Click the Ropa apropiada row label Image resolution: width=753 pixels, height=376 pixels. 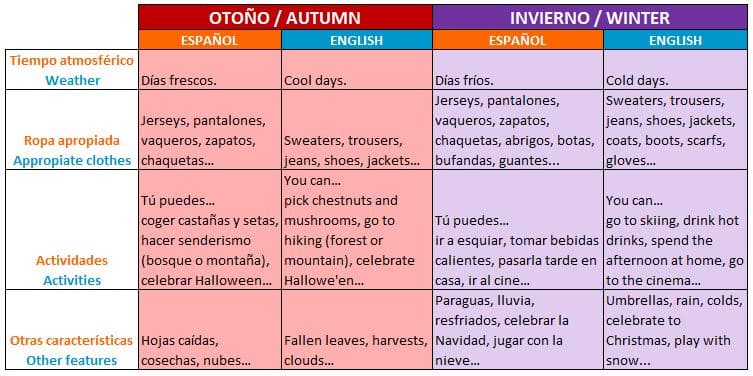coord(72,130)
